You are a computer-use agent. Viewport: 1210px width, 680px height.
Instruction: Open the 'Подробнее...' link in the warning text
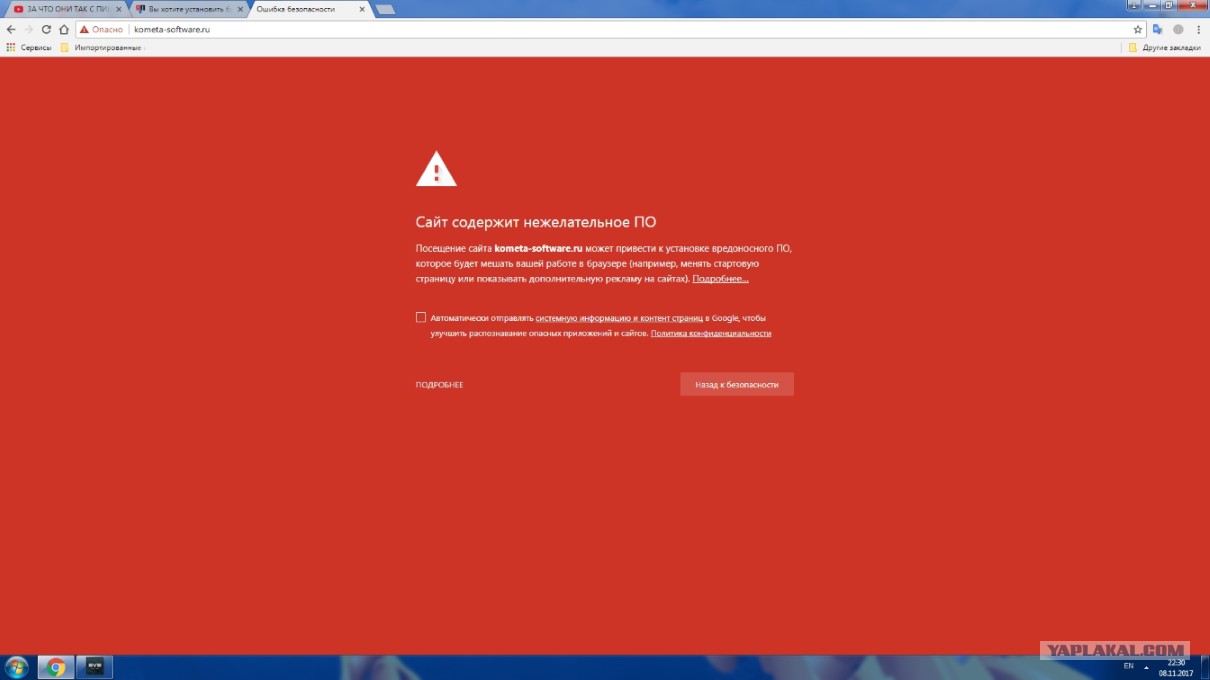720,279
